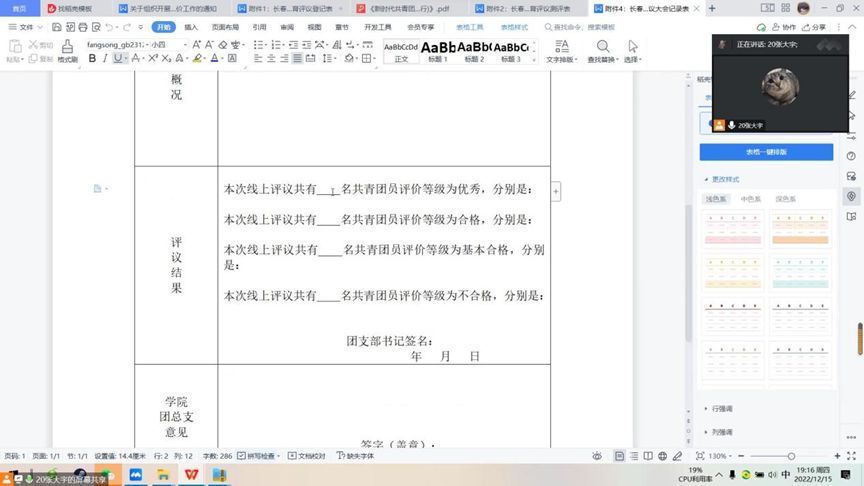Click 缺失字体 in the status bar
Image resolution: width=864 pixels, height=486 pixels.
(x=355, y=456)
